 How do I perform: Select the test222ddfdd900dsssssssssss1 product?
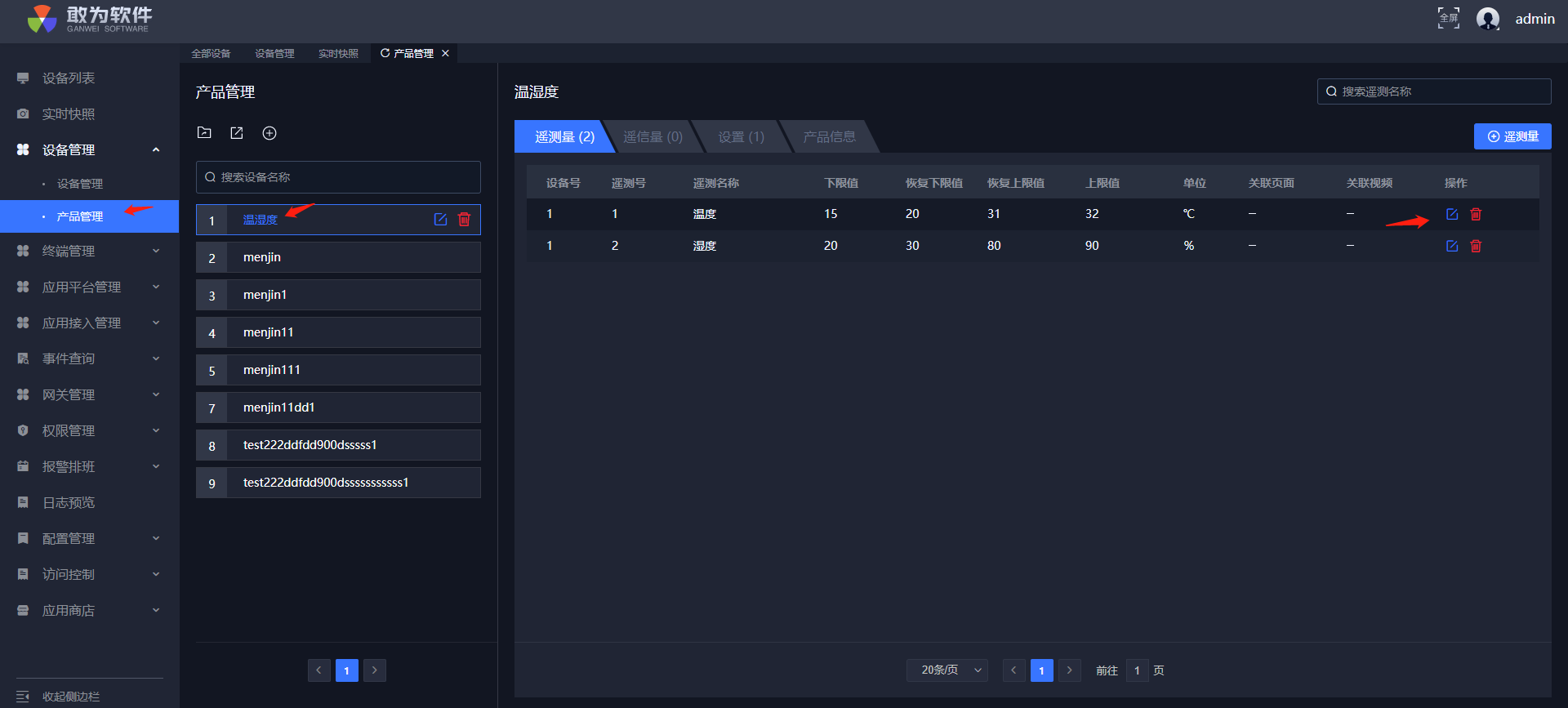pyautogui.click(x=338, y=483)
